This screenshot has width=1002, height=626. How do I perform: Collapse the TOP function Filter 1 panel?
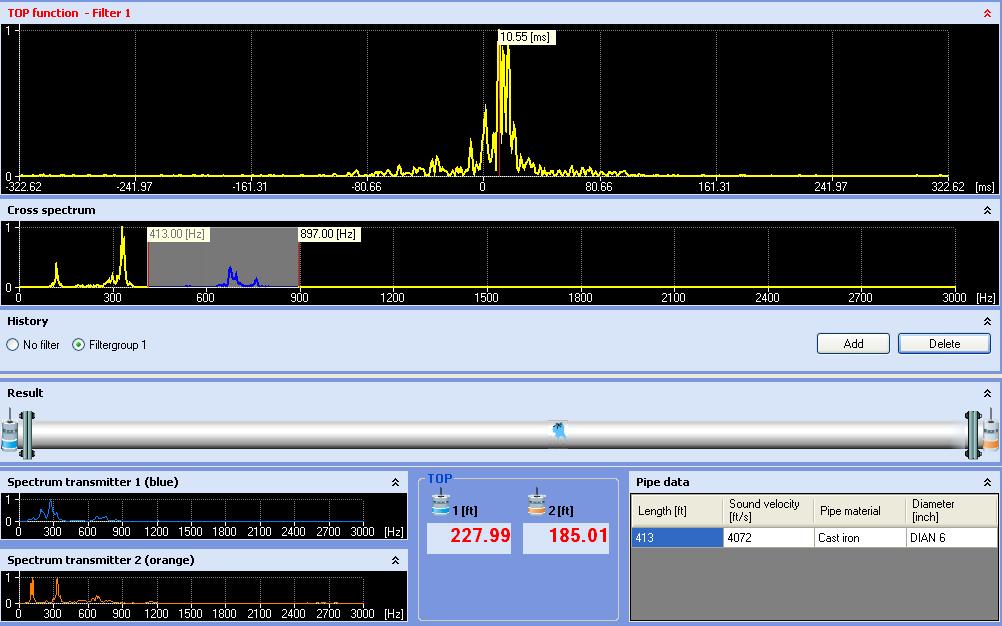pos(988,13)
